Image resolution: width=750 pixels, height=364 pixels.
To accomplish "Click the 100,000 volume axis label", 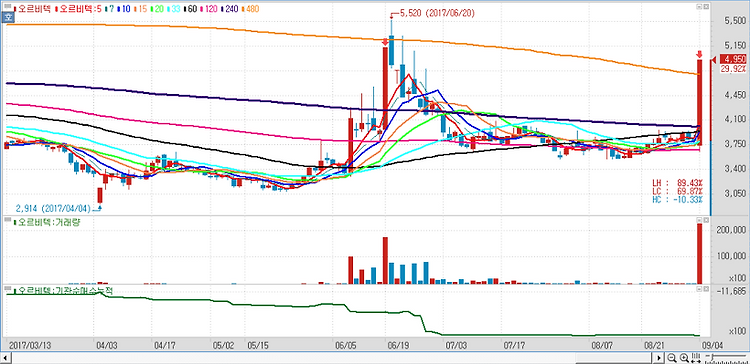I will click(732, 257).
